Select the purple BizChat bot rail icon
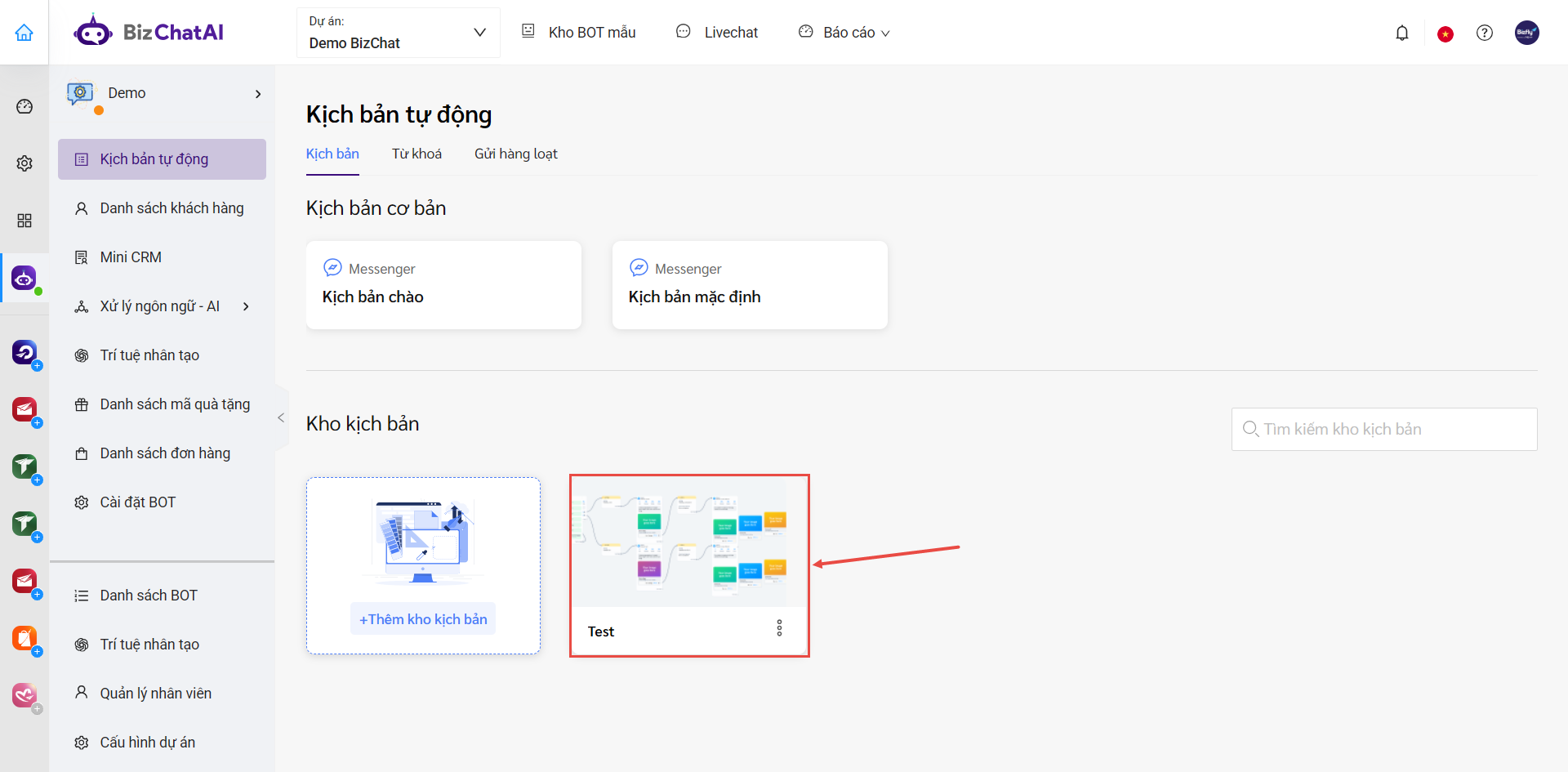 tap(24, 279)
